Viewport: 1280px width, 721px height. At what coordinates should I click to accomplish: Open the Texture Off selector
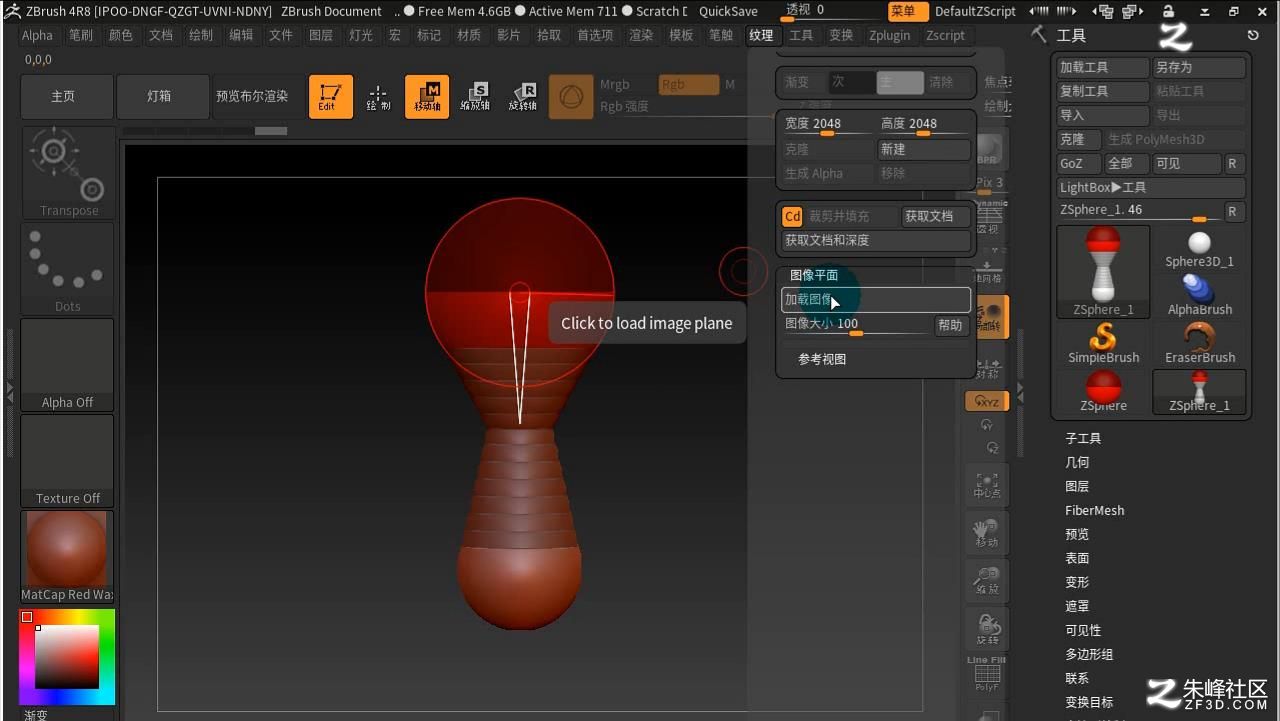pos(68,461)
